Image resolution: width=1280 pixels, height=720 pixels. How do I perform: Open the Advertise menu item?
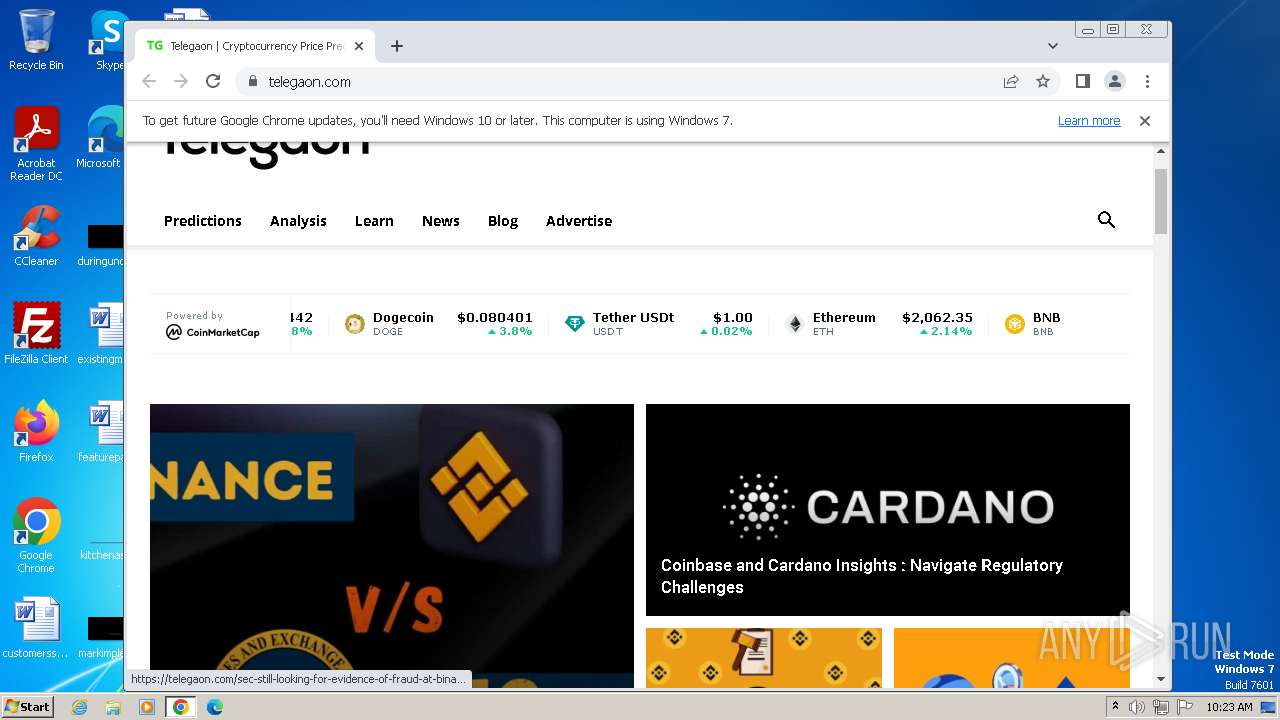click(x=579, y=221)
